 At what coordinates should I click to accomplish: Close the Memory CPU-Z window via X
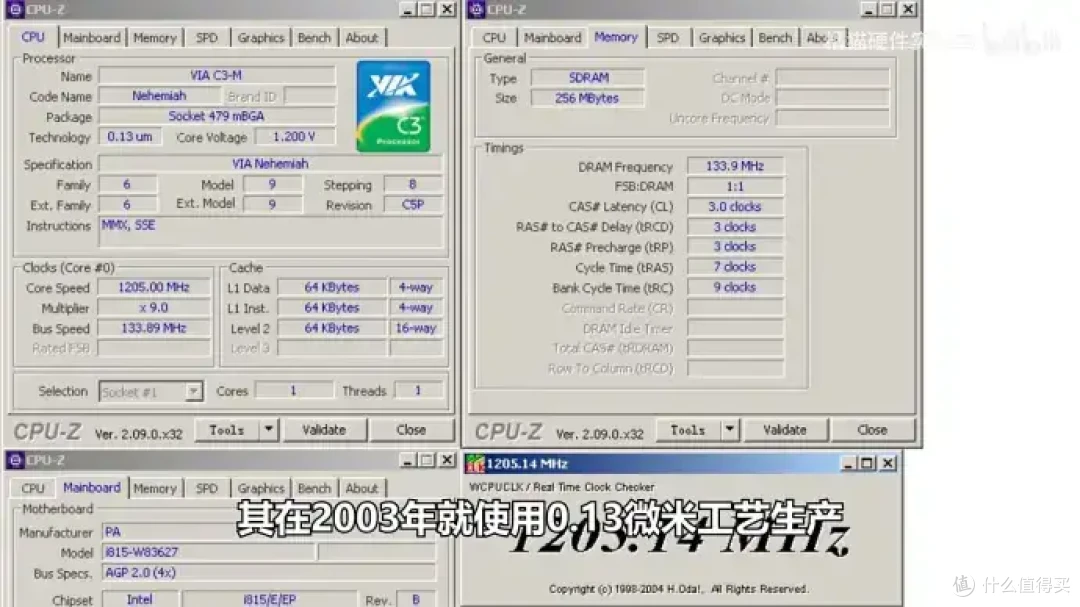coord(908,10)
